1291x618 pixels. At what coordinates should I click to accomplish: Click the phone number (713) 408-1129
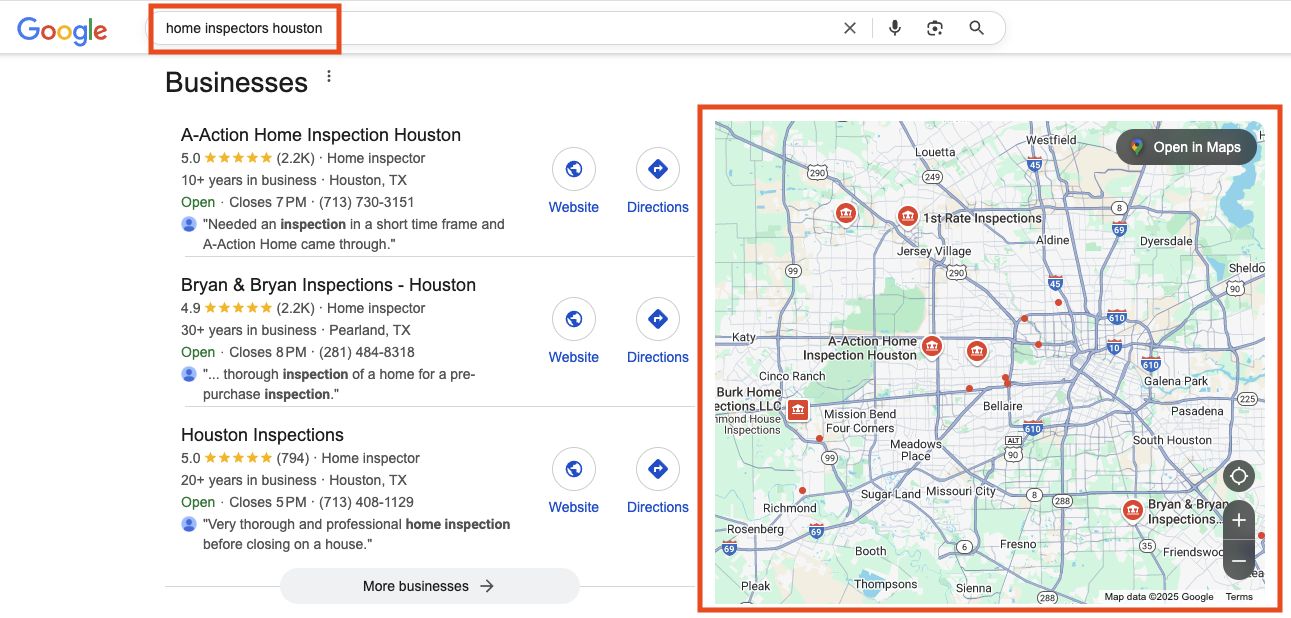click(x=366, y=502)
